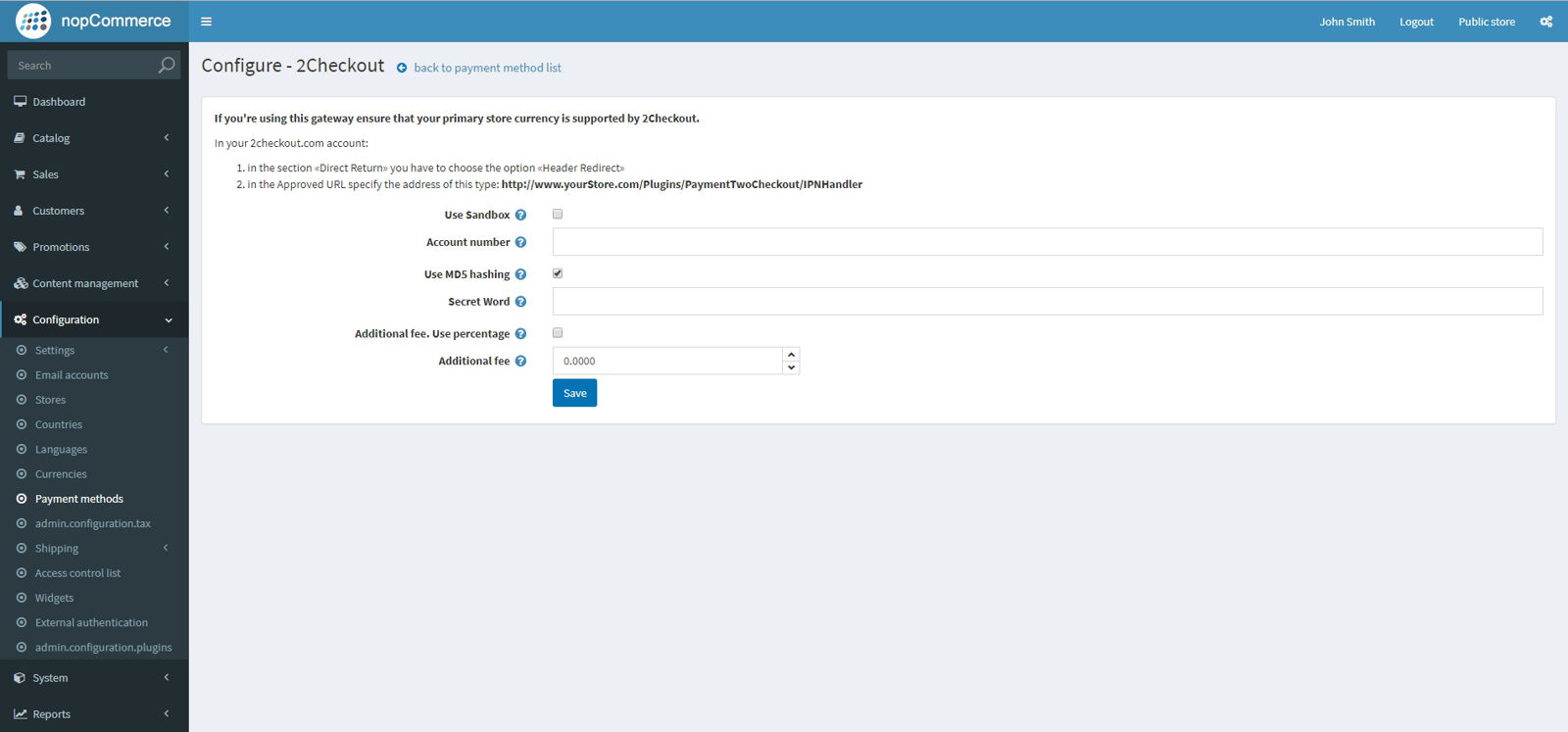This screenshot has height=732, width=1568.
Task: Expand the Content management chevron
Action: click(x=167, y=283)
